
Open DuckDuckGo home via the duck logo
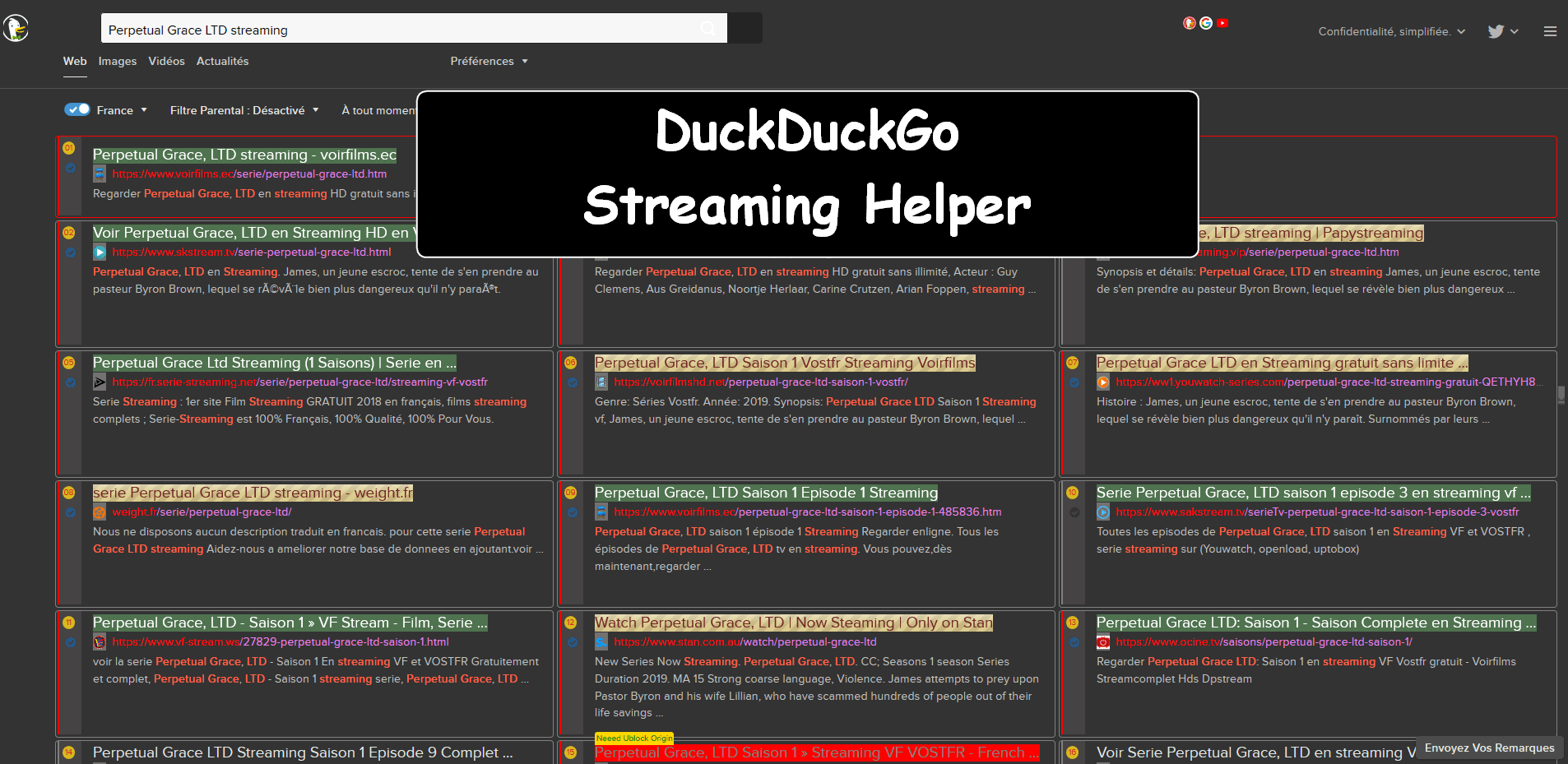16,27
